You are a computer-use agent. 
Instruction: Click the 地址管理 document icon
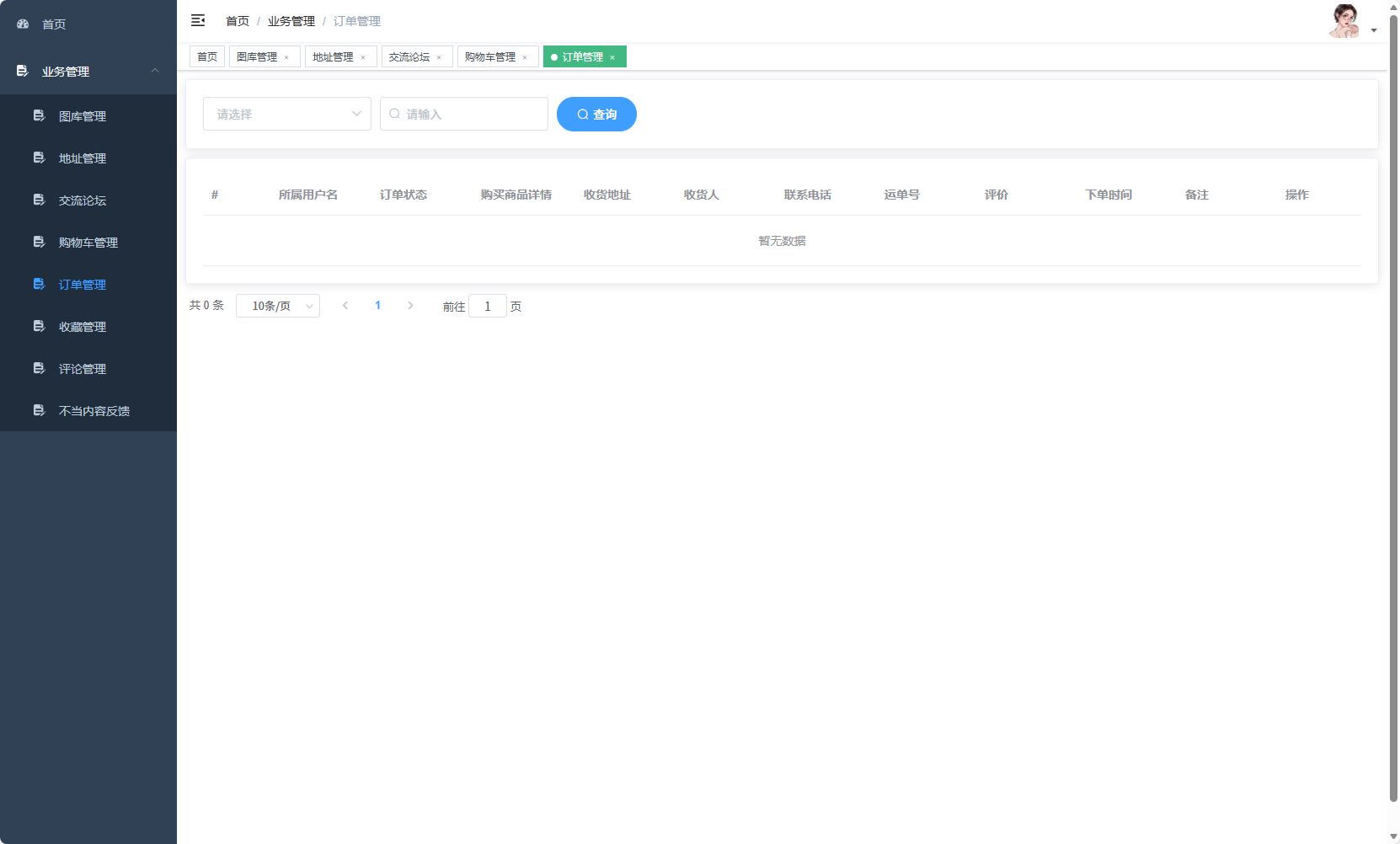(39, 158)
